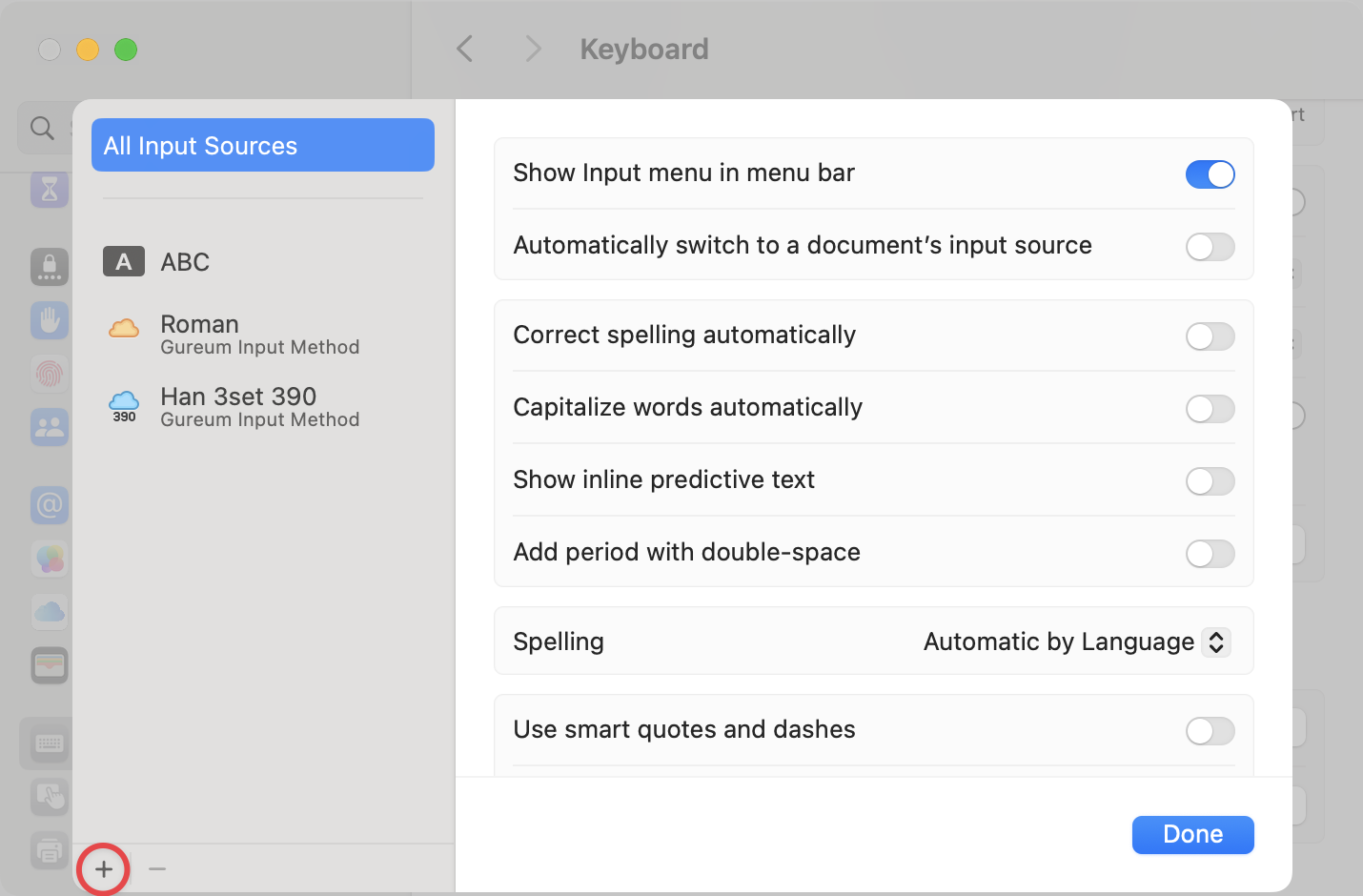Image resolution: width=1363 pixels, height=896 pixels.
Task: Open Internet Accounts @ icon in sidebar
Action: point(49,504)
